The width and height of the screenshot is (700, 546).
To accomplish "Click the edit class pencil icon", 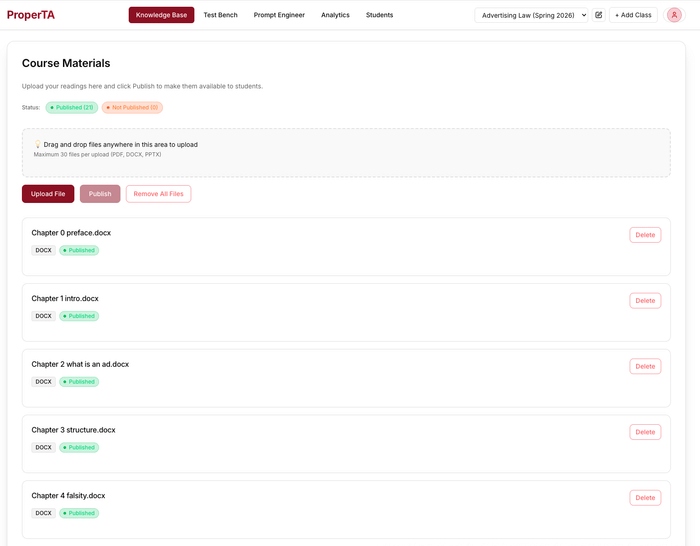I will click(599, 15).
